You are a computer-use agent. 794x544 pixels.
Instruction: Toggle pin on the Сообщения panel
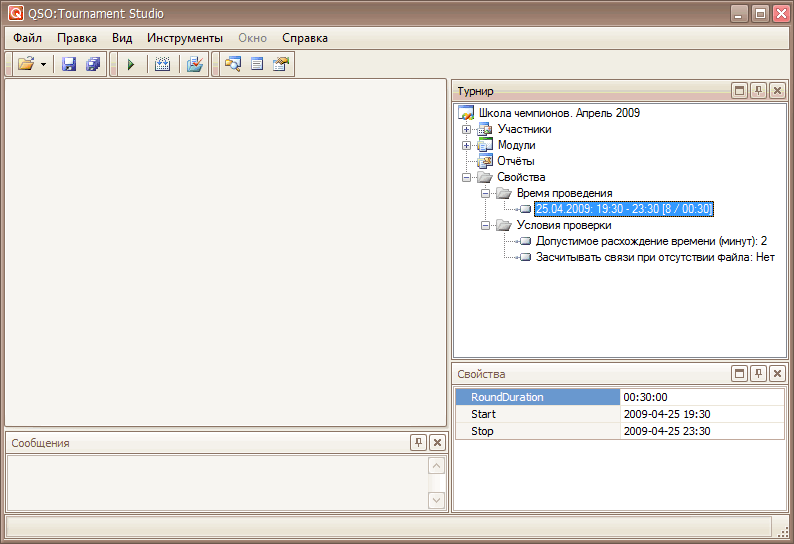[418, 442]
